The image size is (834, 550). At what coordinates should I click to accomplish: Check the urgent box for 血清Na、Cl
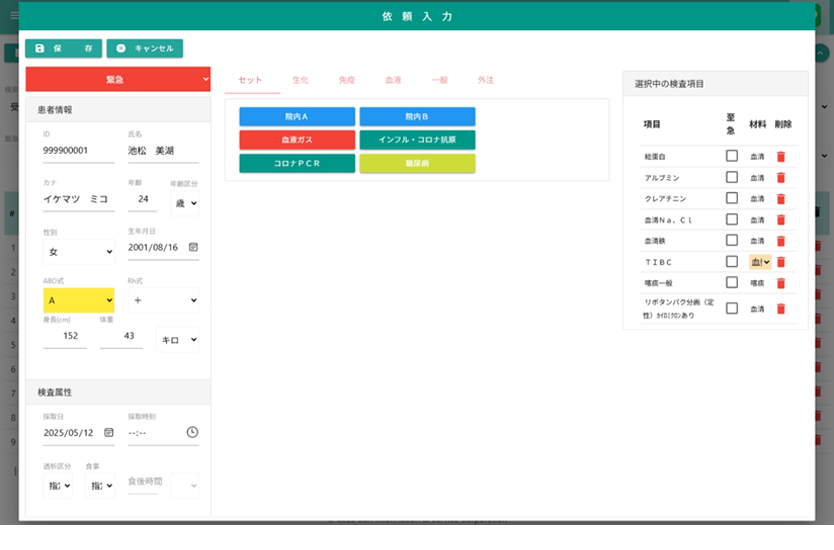pos(732,219)
